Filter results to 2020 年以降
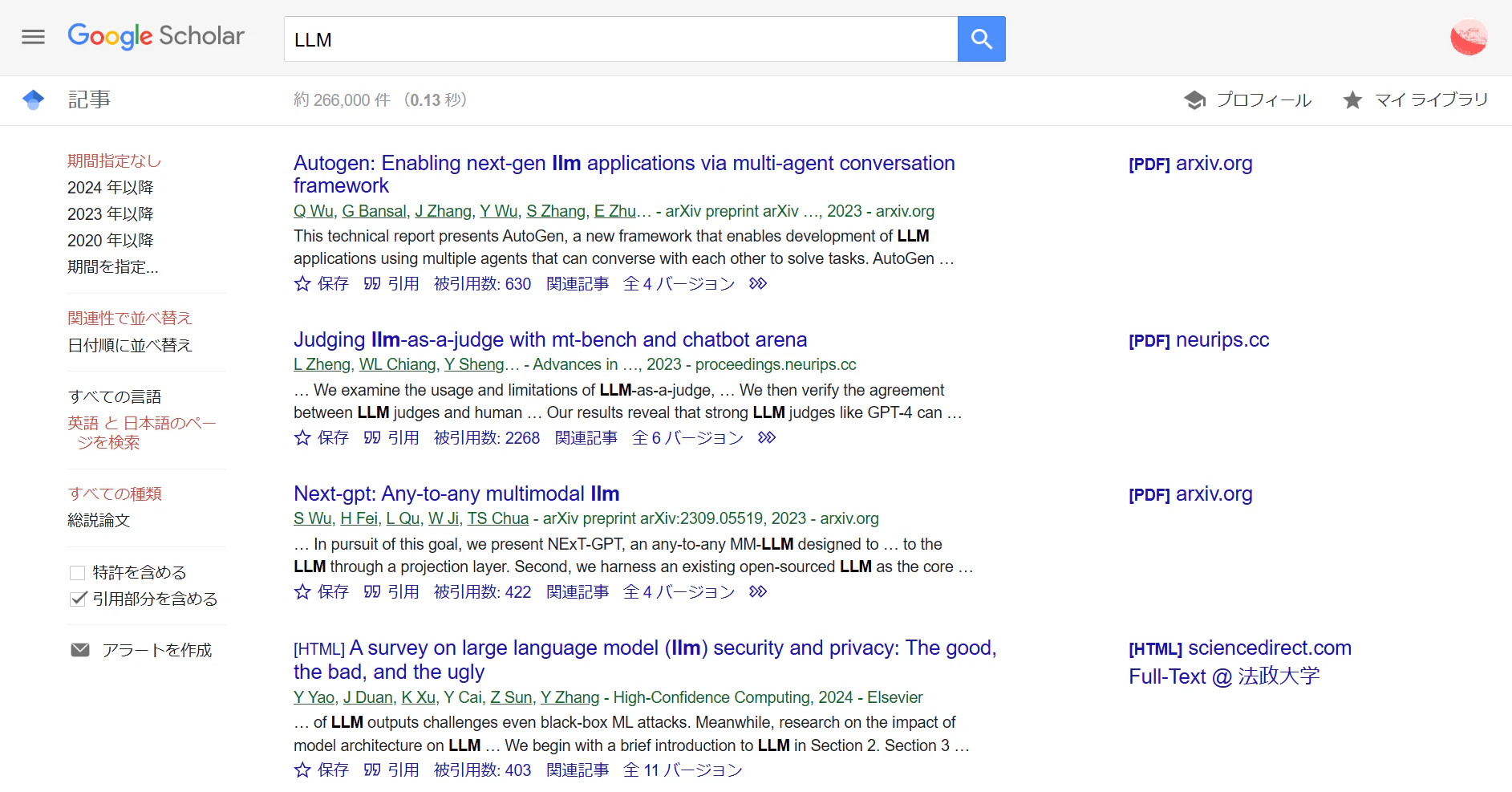The image size is (1512, 792). point(110,240)
